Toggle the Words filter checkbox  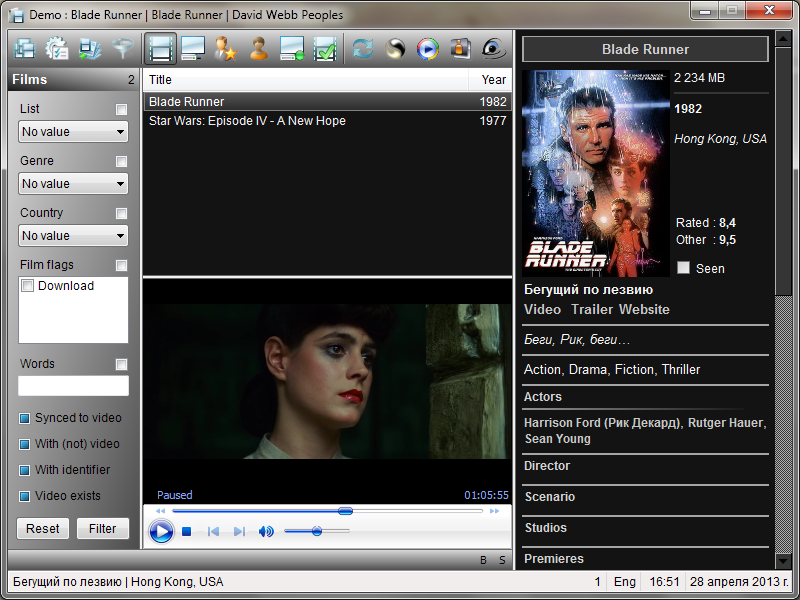pyautogui.click(x=121, y=364)
